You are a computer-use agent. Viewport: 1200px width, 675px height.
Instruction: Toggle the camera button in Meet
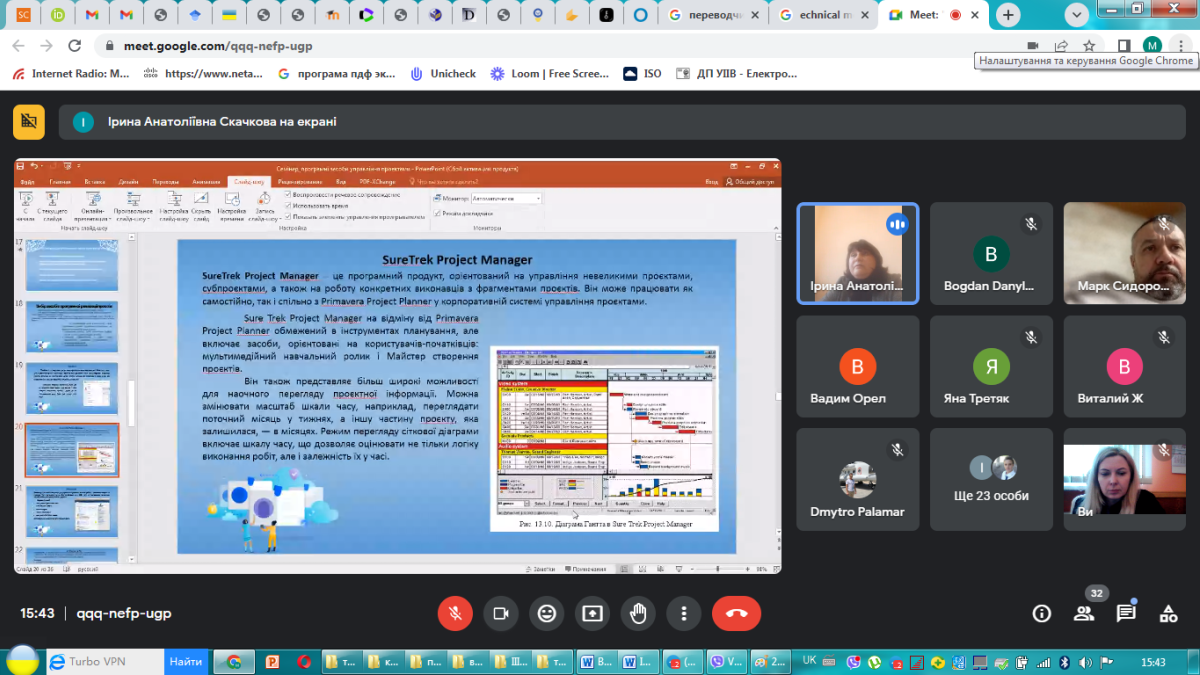pos(501,613)
